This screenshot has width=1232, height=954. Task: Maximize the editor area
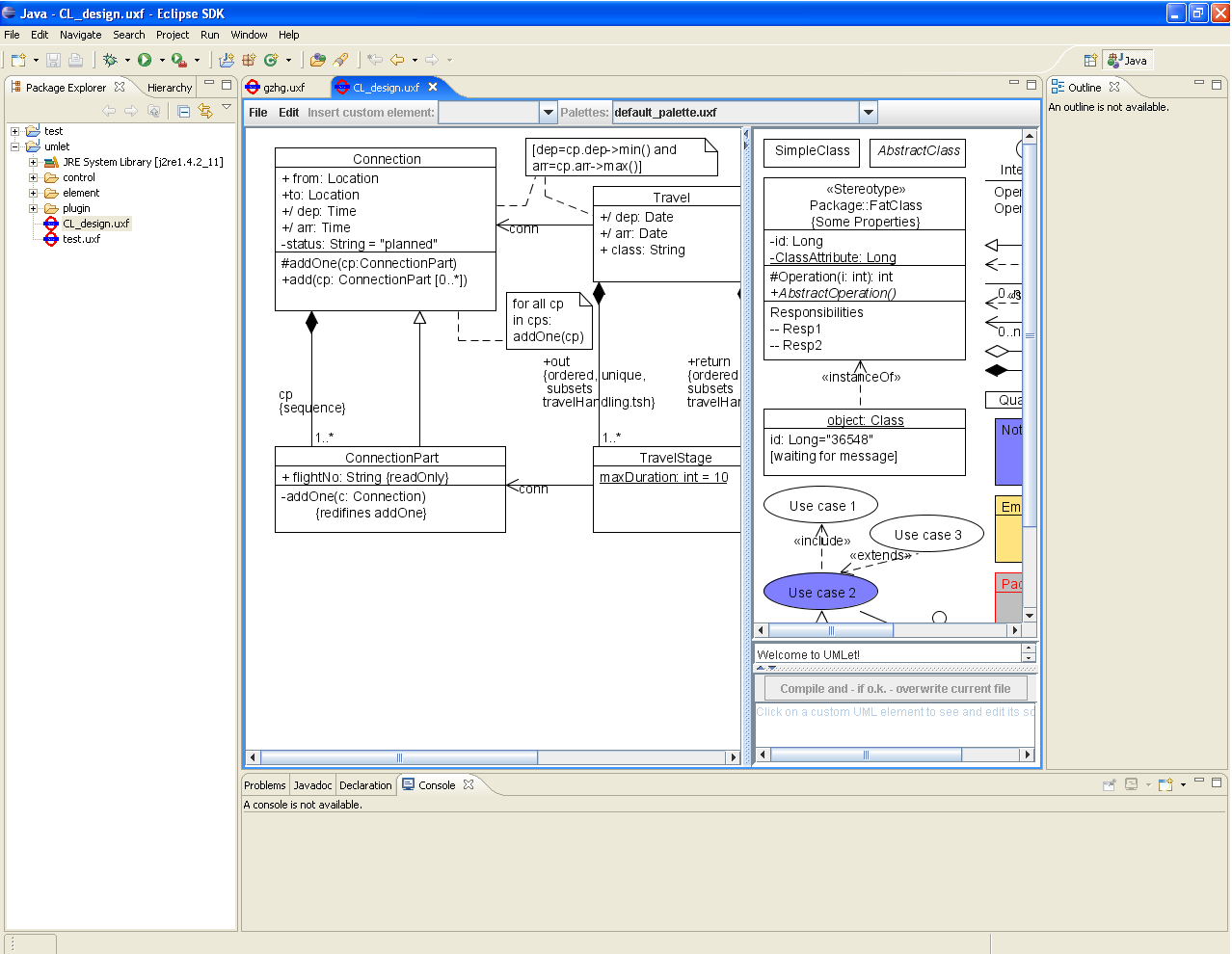click(1031, 85)
